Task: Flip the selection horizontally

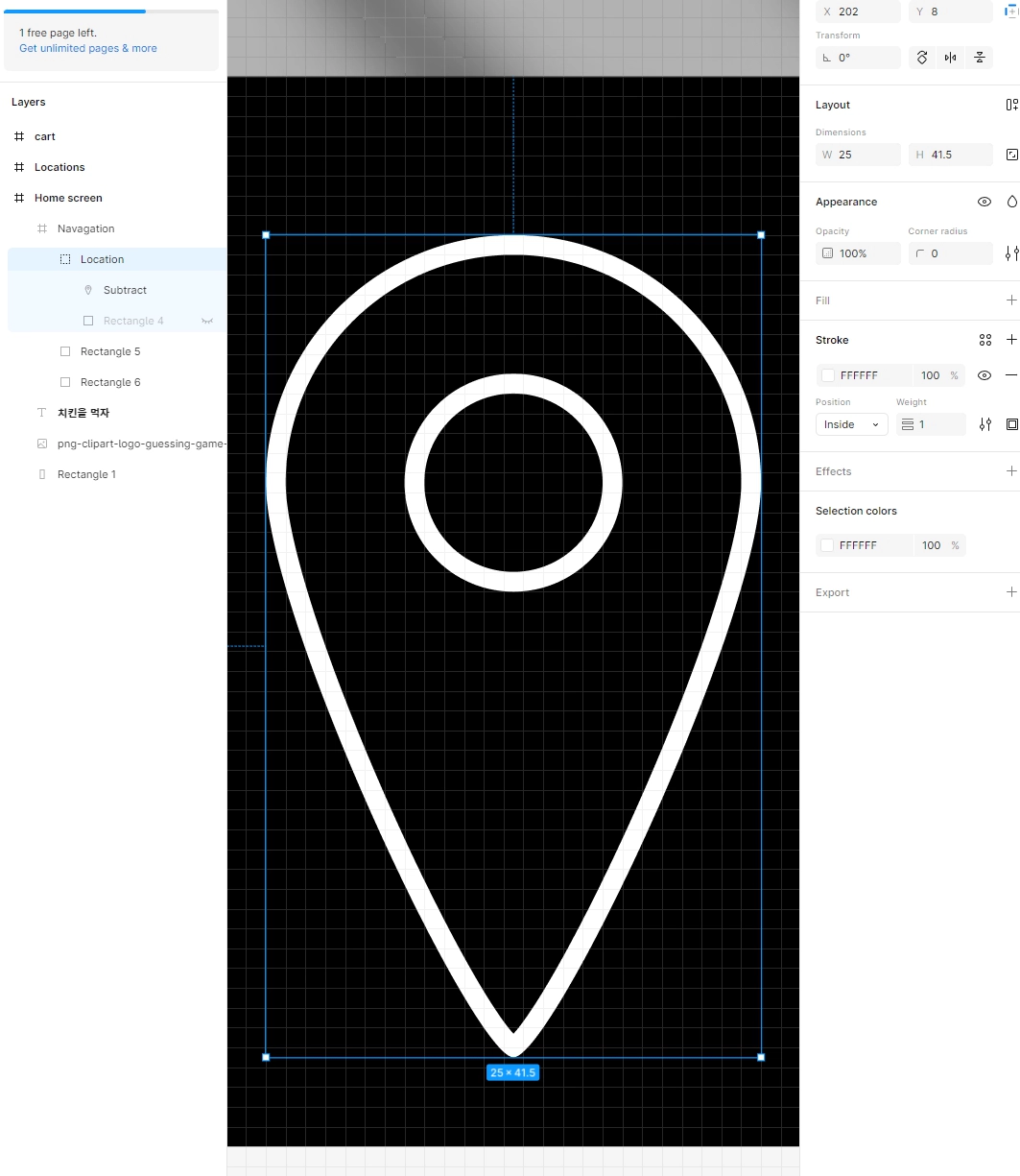Action: [950, 58]
